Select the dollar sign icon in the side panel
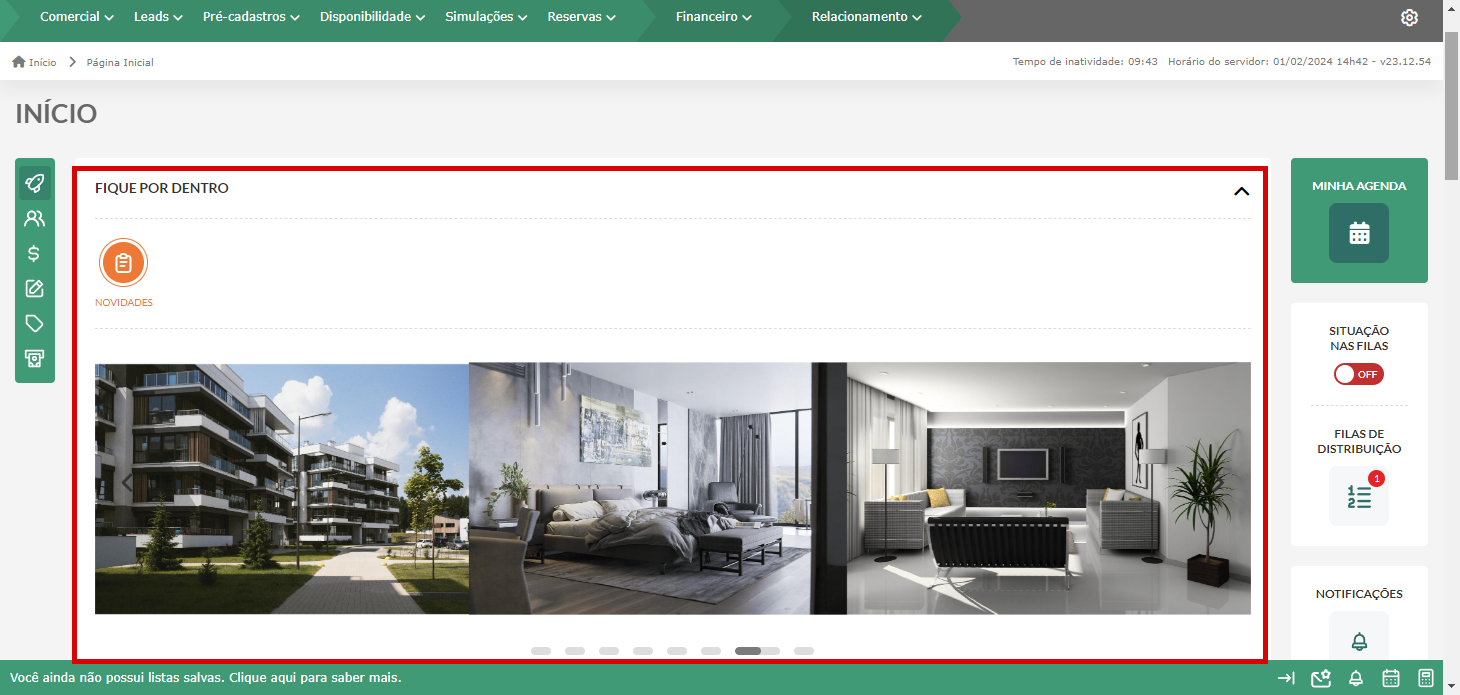 point(35,254)
